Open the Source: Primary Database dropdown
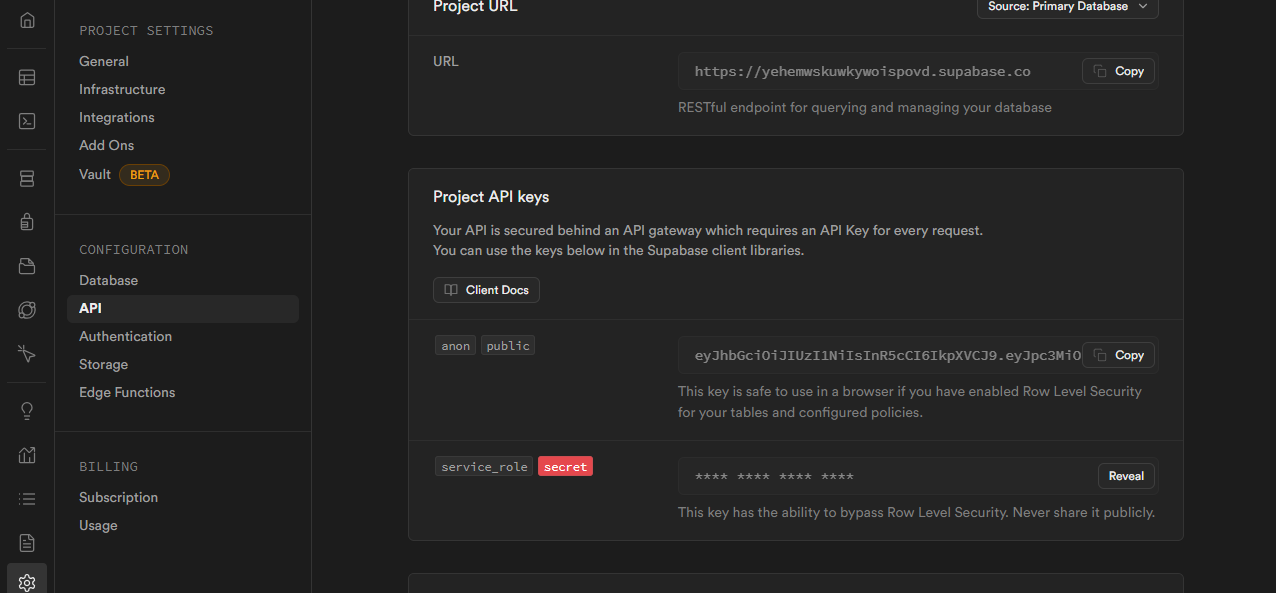 [x=1068, y=7]
